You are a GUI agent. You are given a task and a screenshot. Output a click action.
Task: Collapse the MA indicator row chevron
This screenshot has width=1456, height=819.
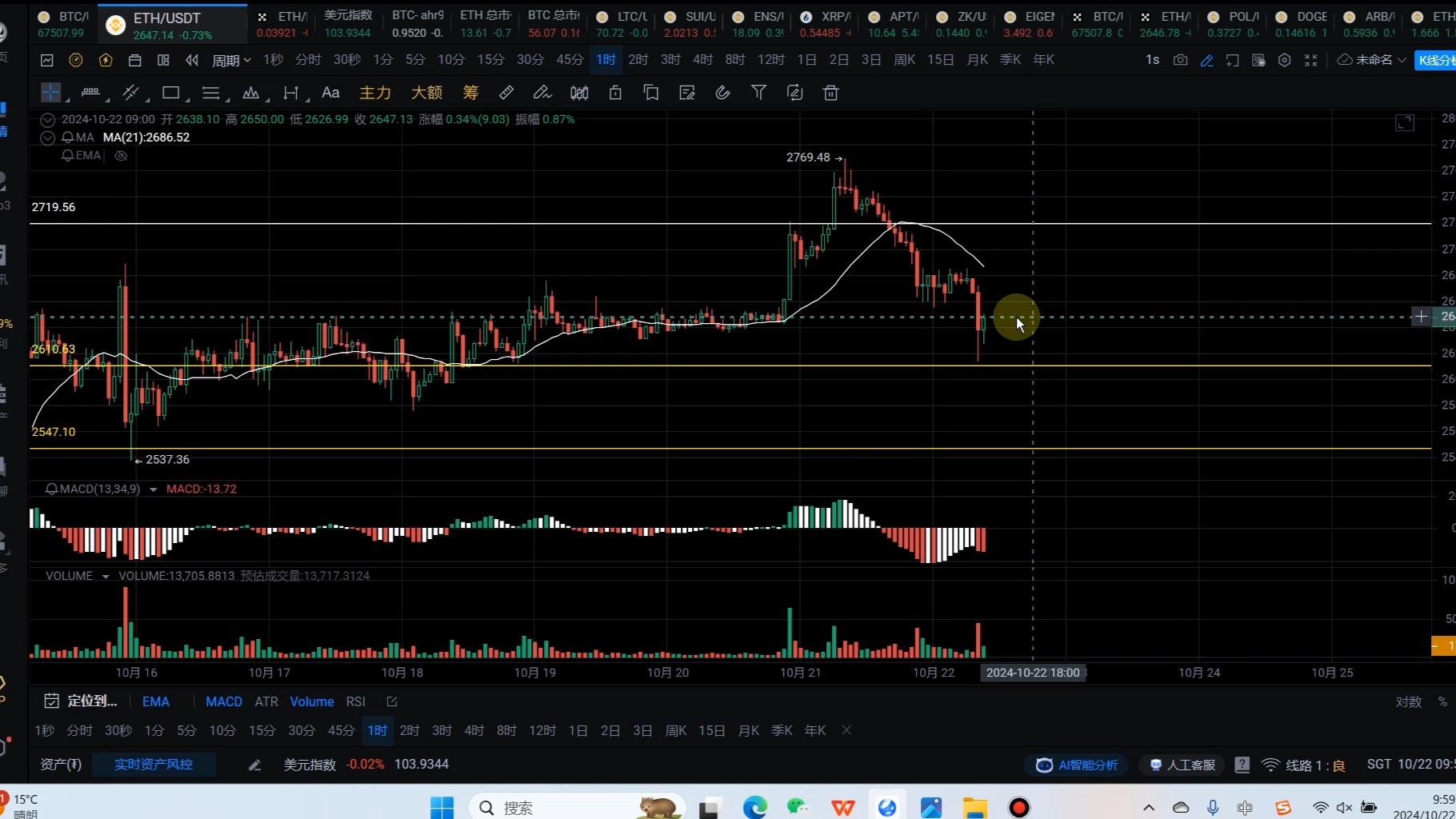pos(48,138)
